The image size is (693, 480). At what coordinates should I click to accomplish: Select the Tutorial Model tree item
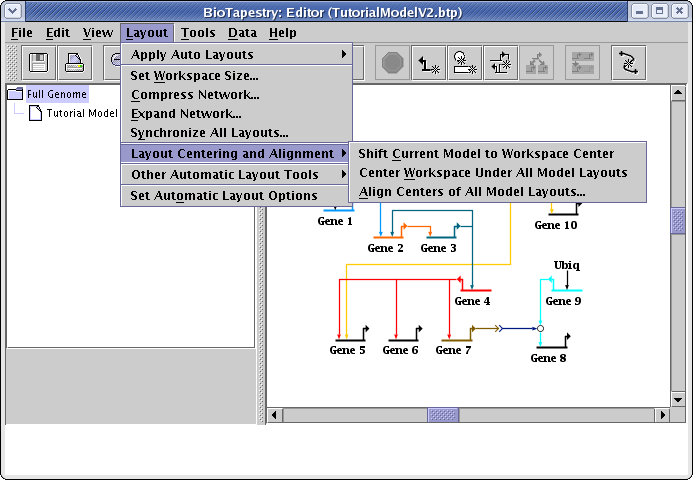click(x=81, y=113)
